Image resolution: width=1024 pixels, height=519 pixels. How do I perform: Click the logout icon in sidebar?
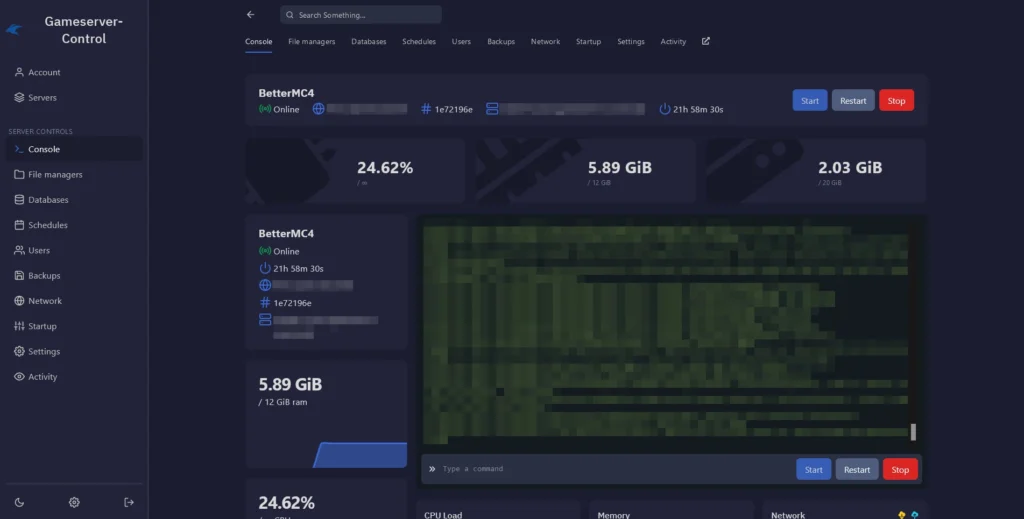point(128,502)
